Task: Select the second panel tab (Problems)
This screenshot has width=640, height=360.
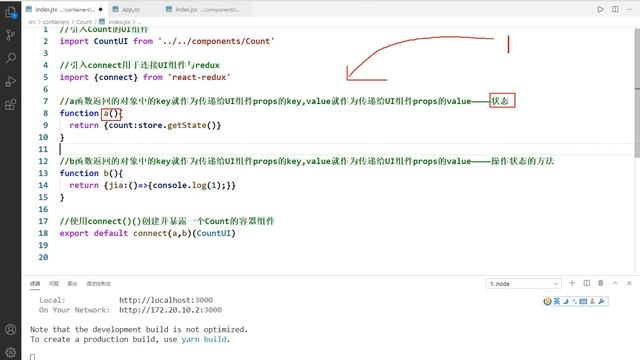Action: [53, 283]
